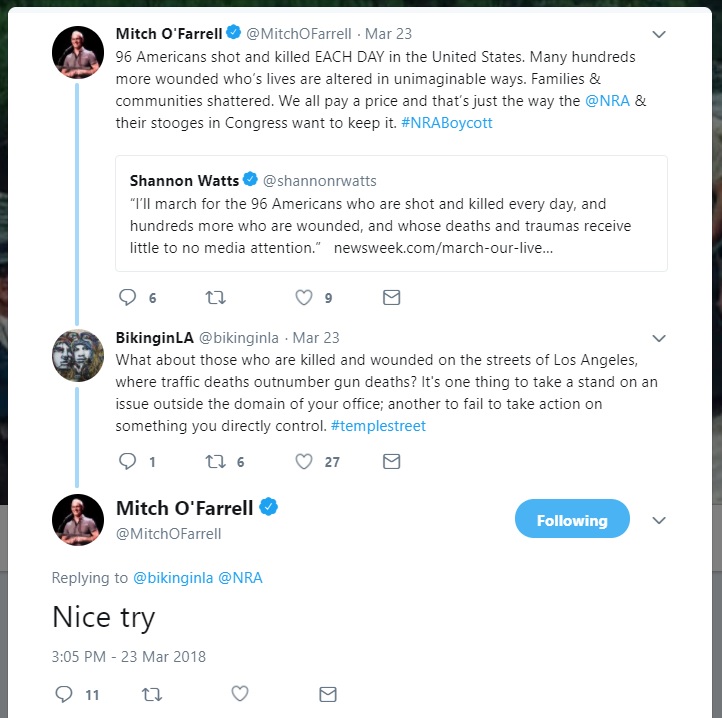Send the first tweet via direct message
The width and height of the screenshot is (722, 718).
pos(392,297)
